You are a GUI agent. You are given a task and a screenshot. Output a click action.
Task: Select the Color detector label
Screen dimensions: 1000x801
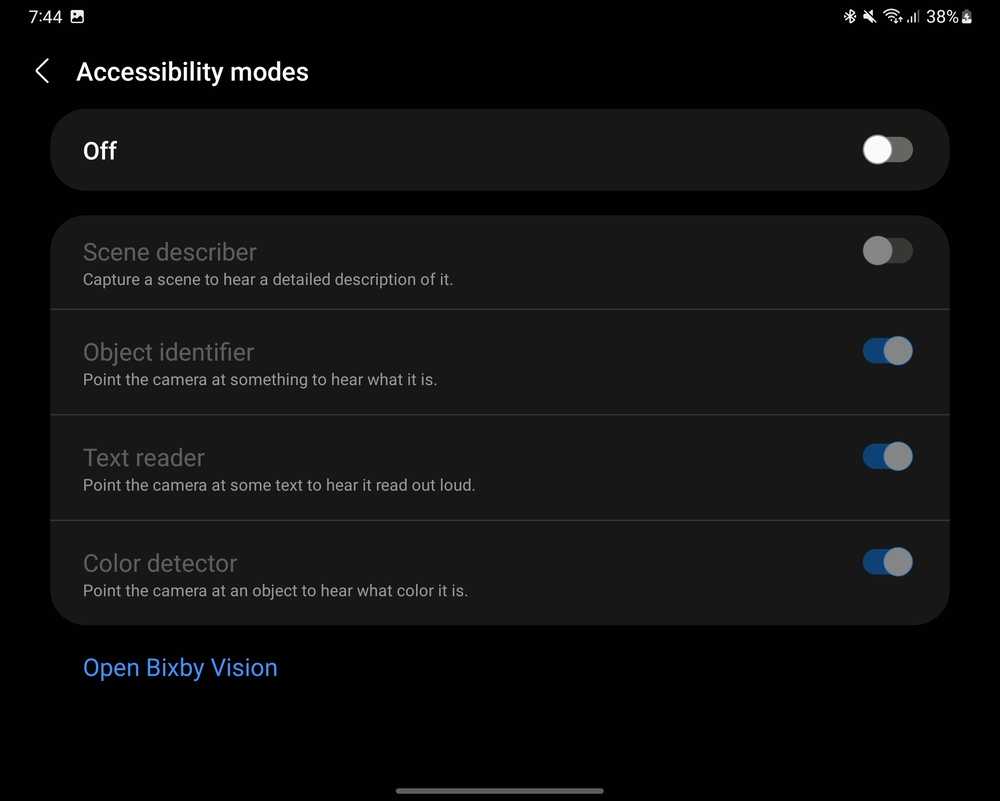click(x=160, y=563)
